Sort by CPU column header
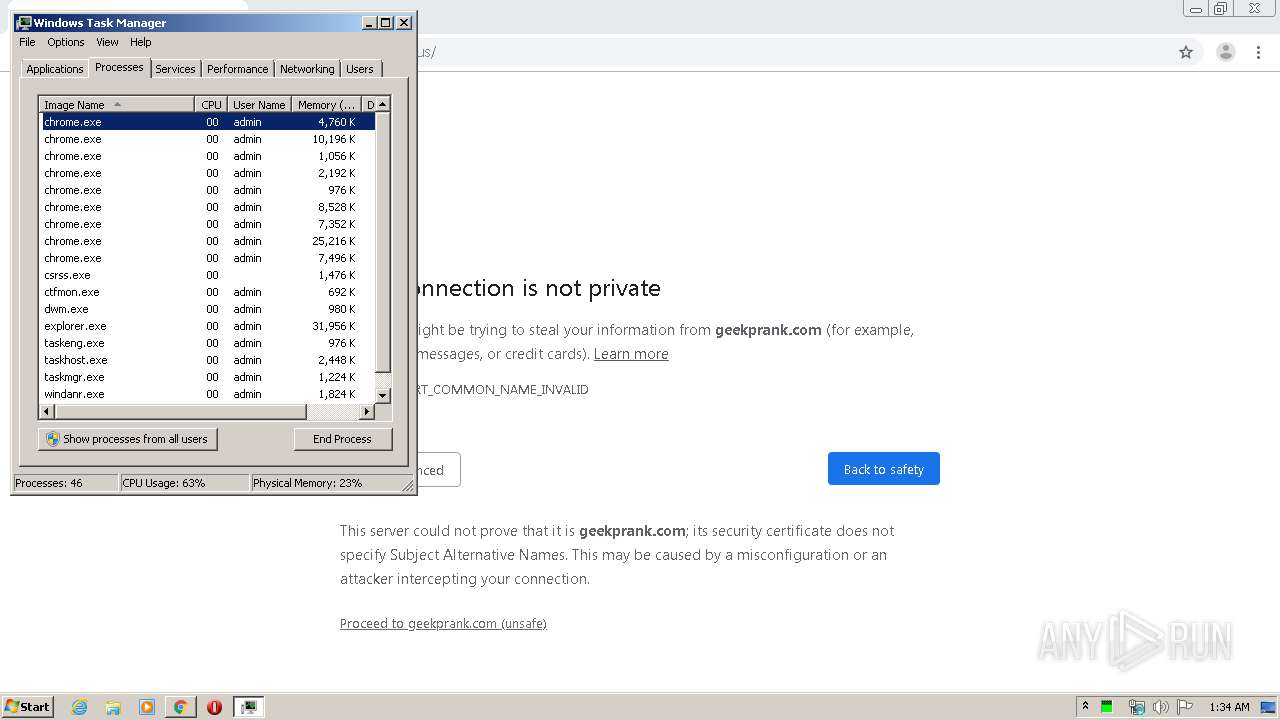Viewport: 1280px width, 720px height. 211,105
